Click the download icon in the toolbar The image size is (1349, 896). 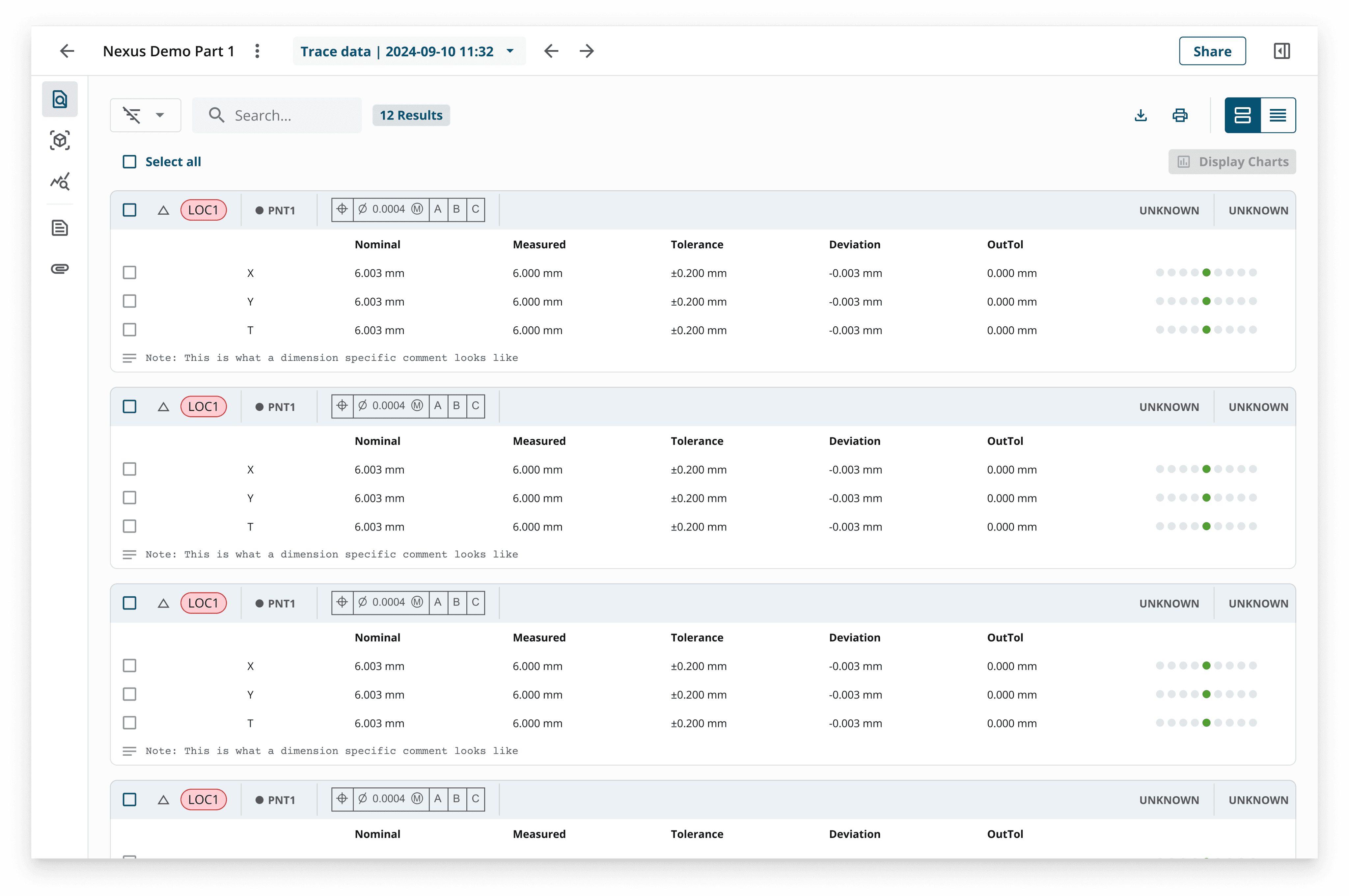tap(1141, 116)
